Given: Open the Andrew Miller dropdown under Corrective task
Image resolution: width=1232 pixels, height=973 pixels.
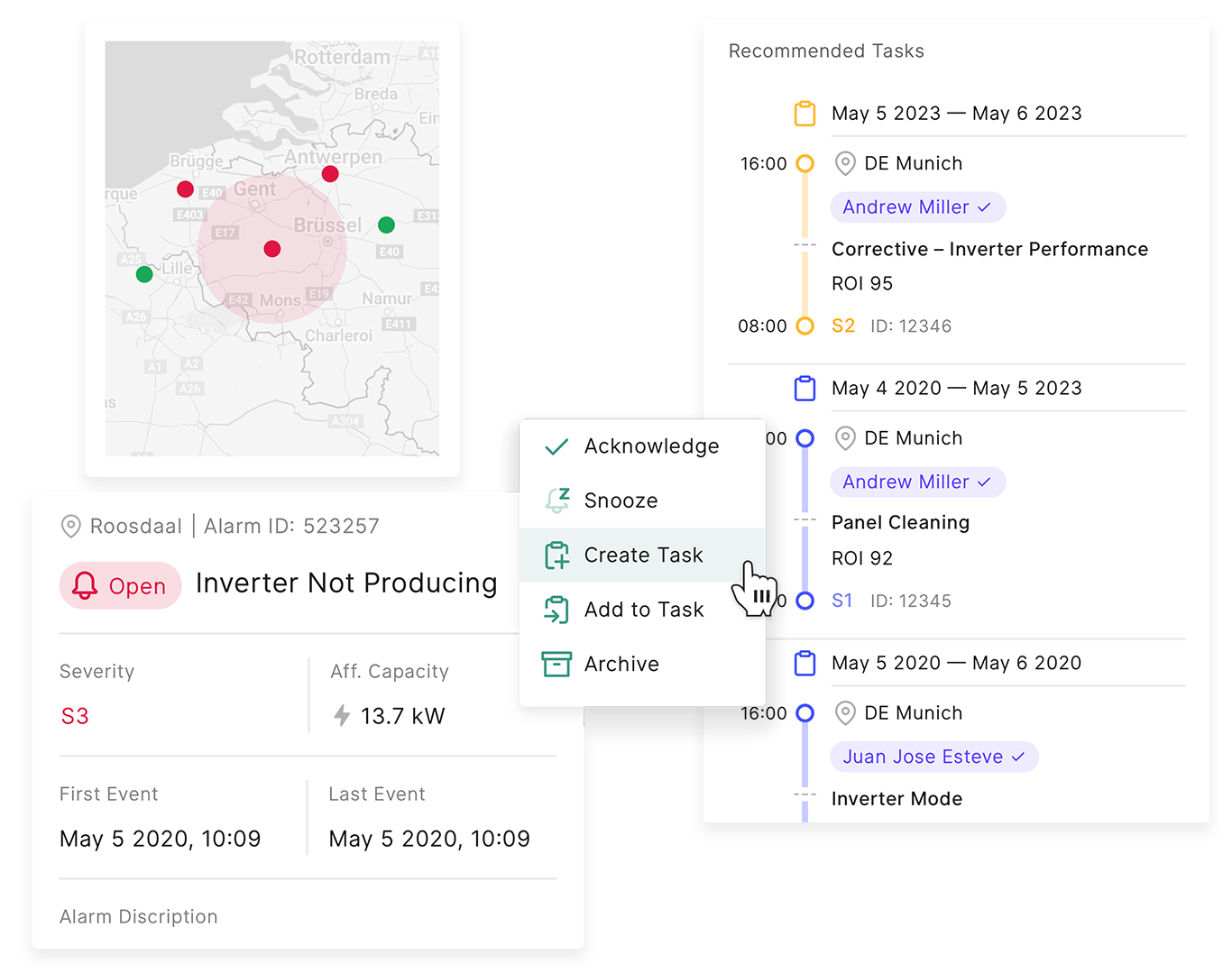Looking at the screenshot, I should (x=917, y=207).
